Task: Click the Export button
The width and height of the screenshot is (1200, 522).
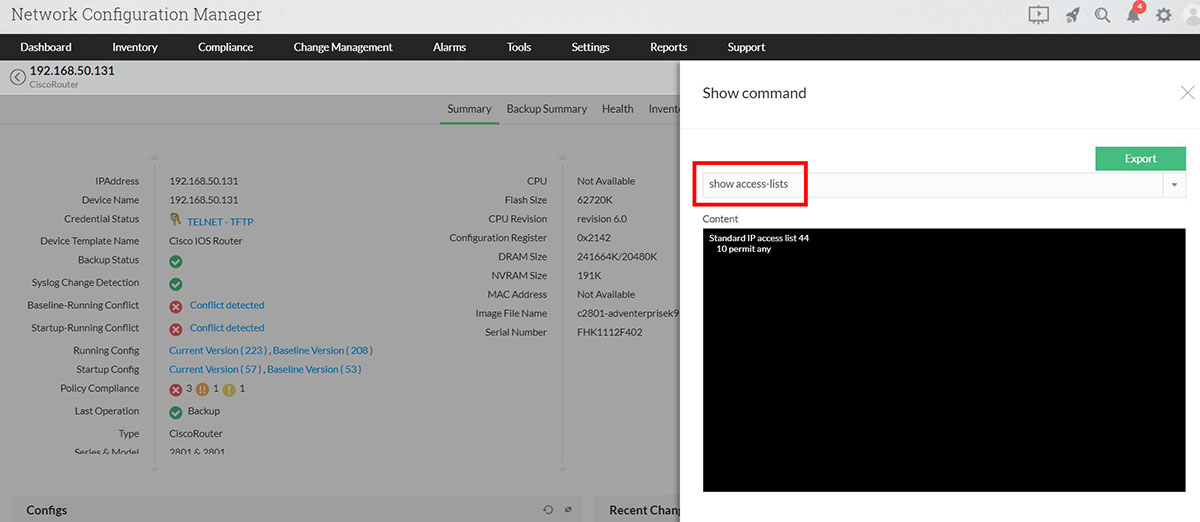Action: coord(1140,158)
